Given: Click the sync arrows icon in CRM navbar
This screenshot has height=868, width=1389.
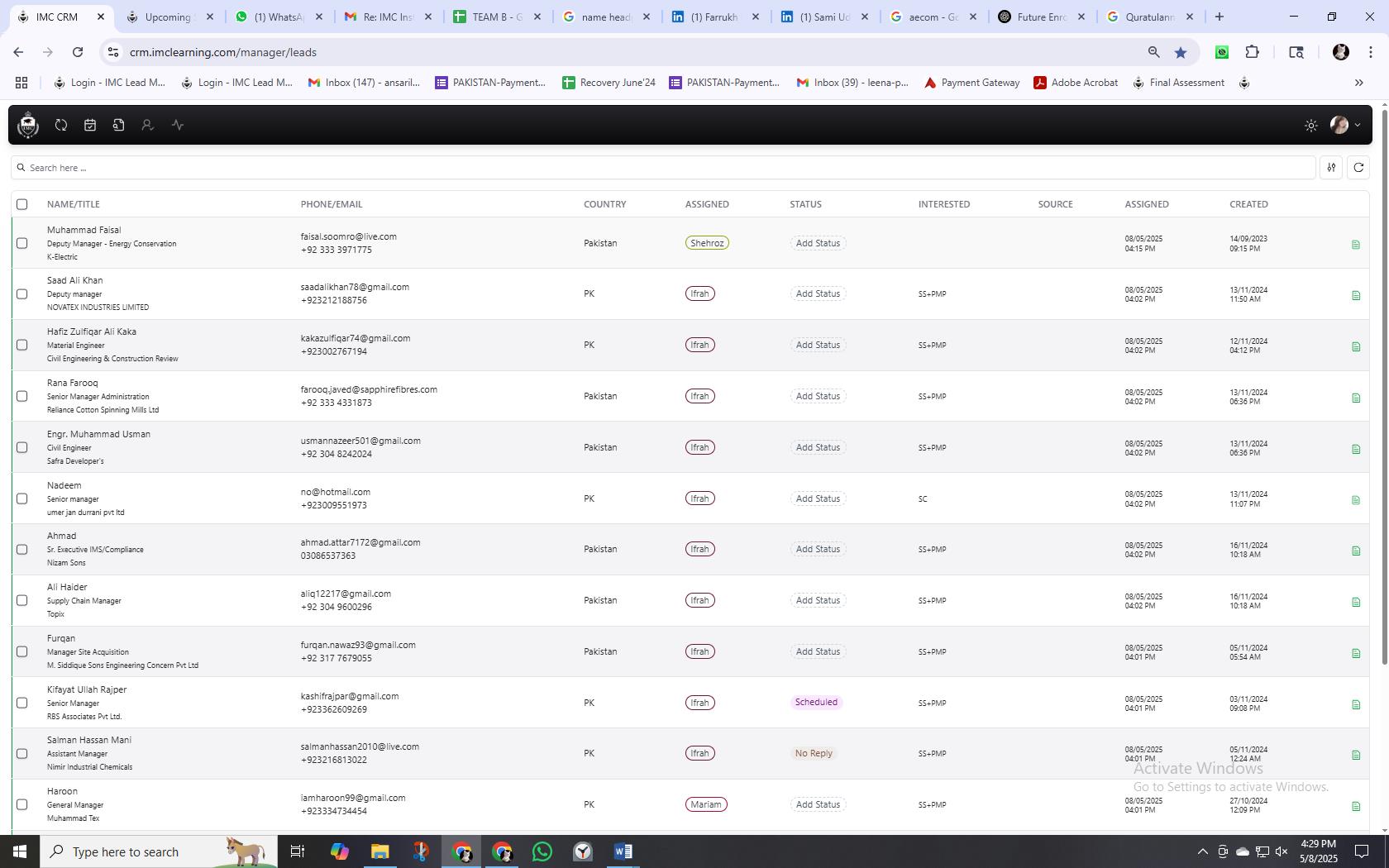Looking at the screenshot, I should [x=61, y=125].
